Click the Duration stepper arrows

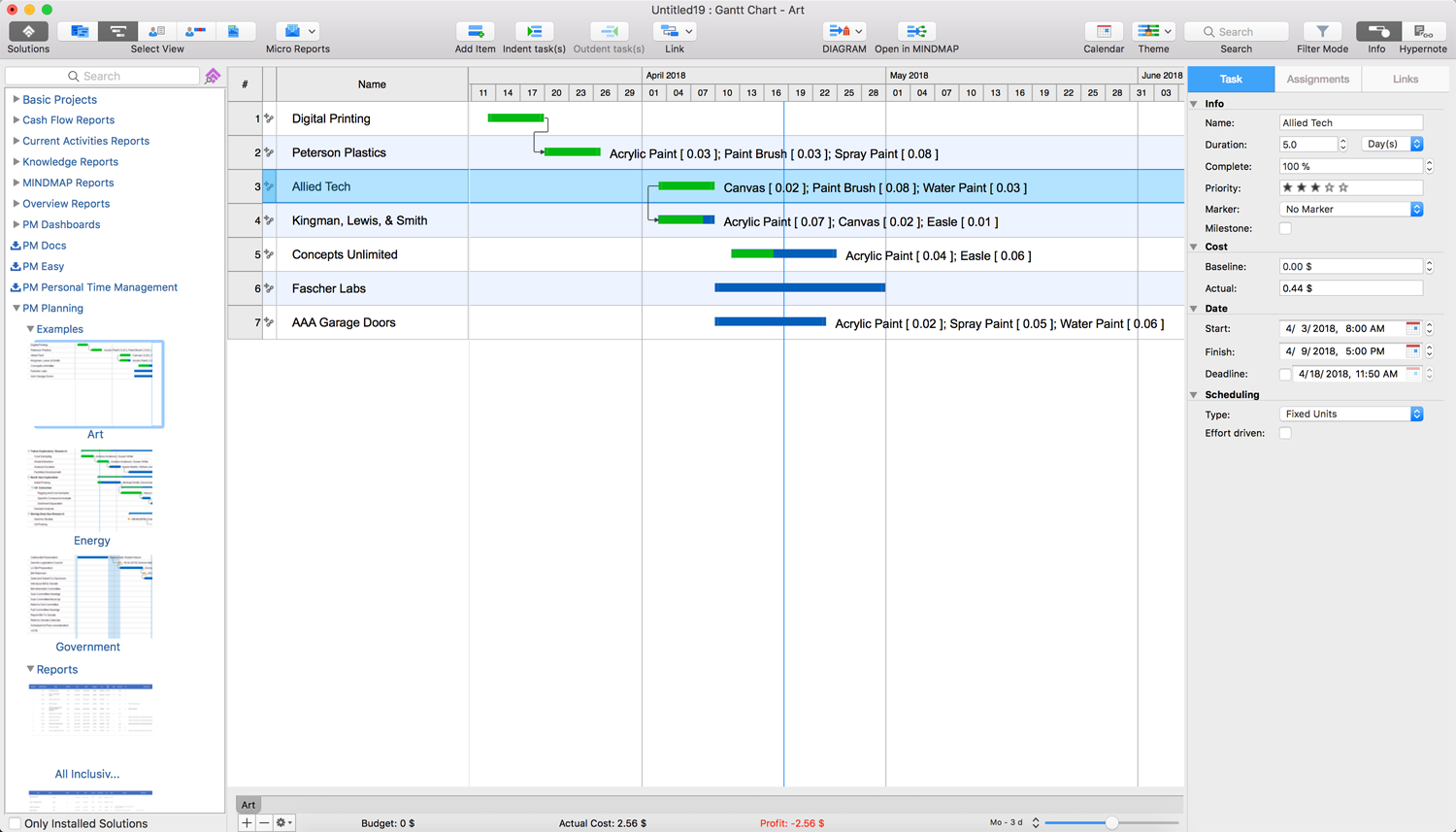pyautogui.click(x=1342, y=144)
